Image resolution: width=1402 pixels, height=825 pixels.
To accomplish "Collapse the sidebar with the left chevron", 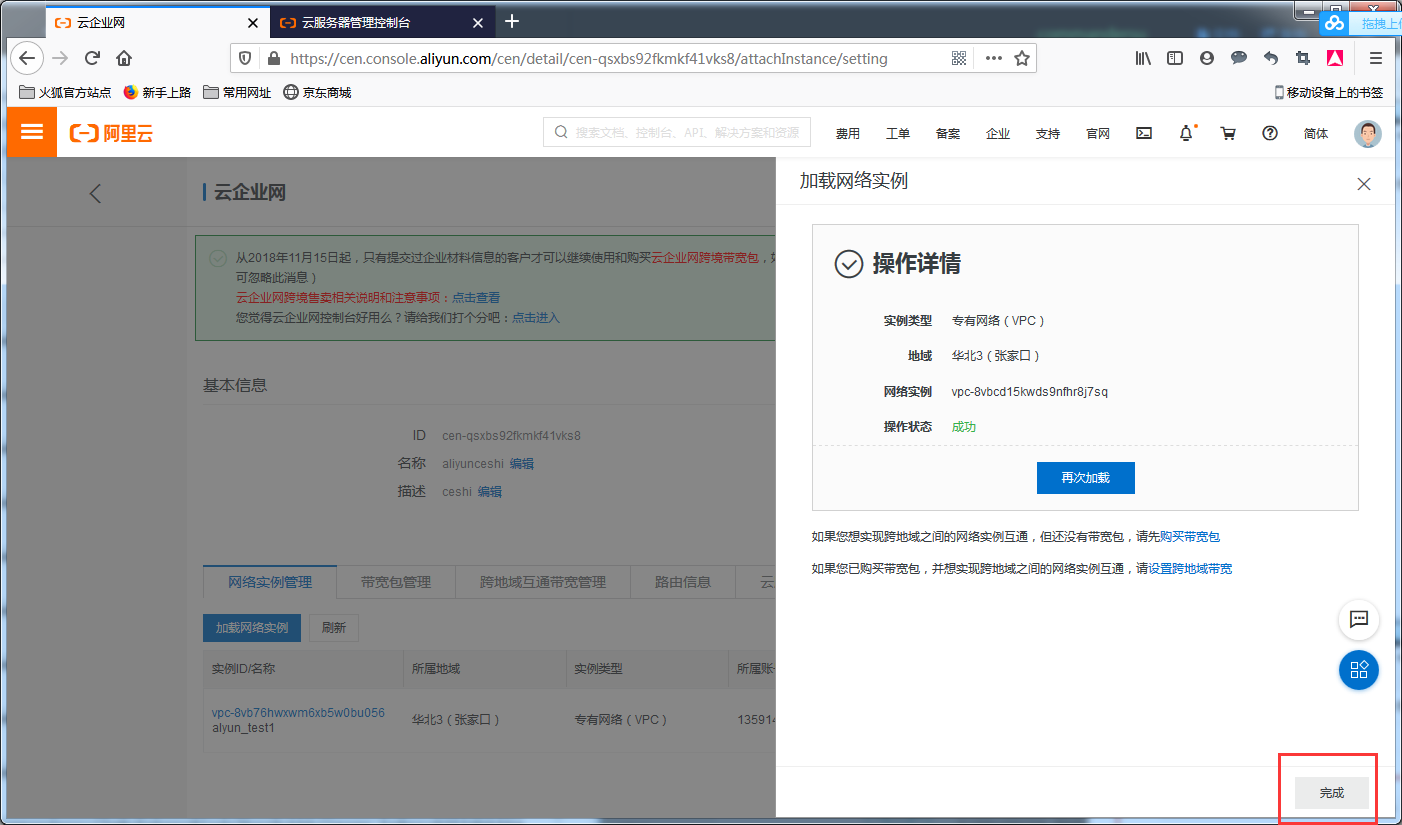I will pyautogui.click(x=95, y=193).
